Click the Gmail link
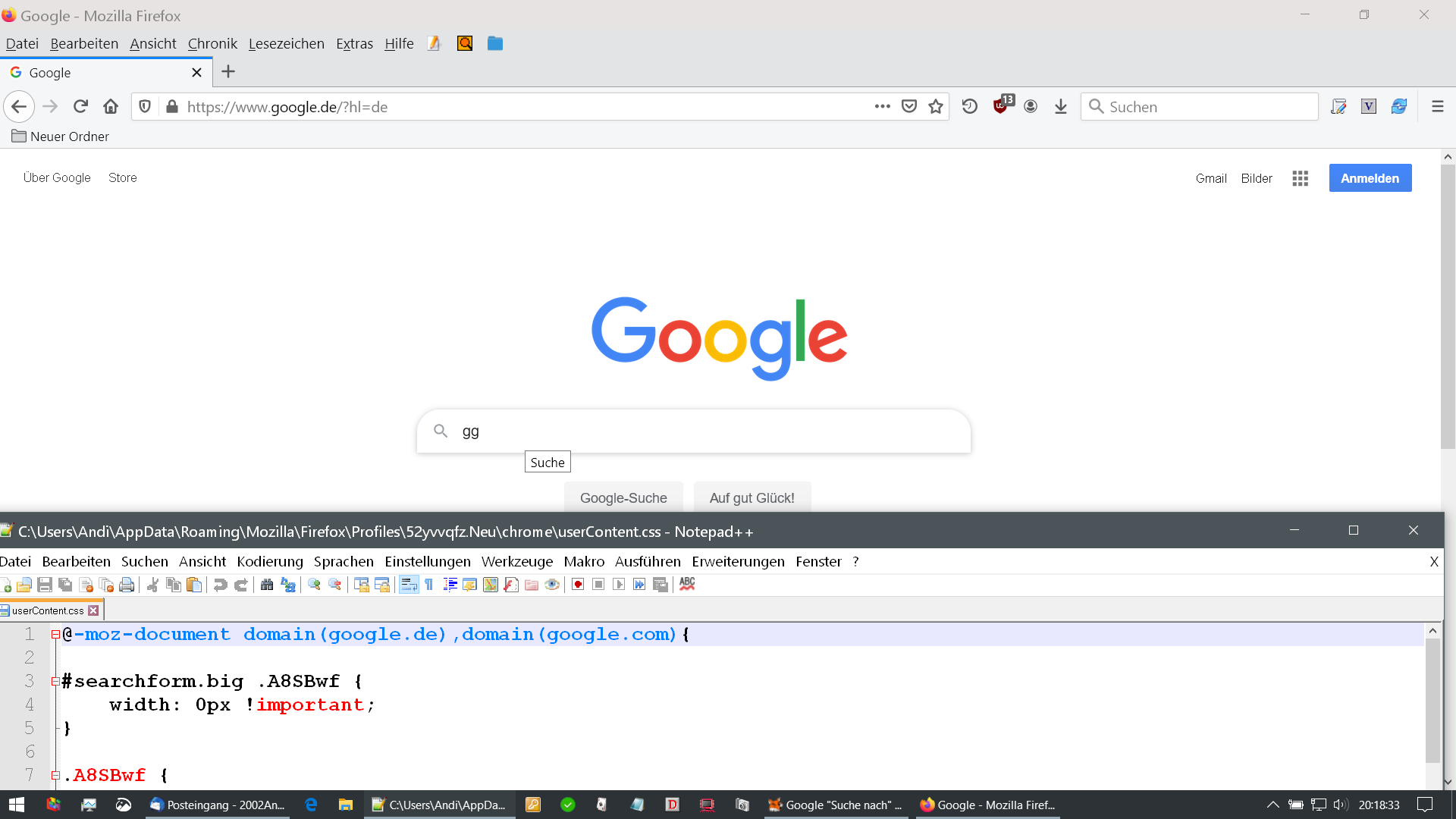1456x819 pixels. pos(1211,178)
